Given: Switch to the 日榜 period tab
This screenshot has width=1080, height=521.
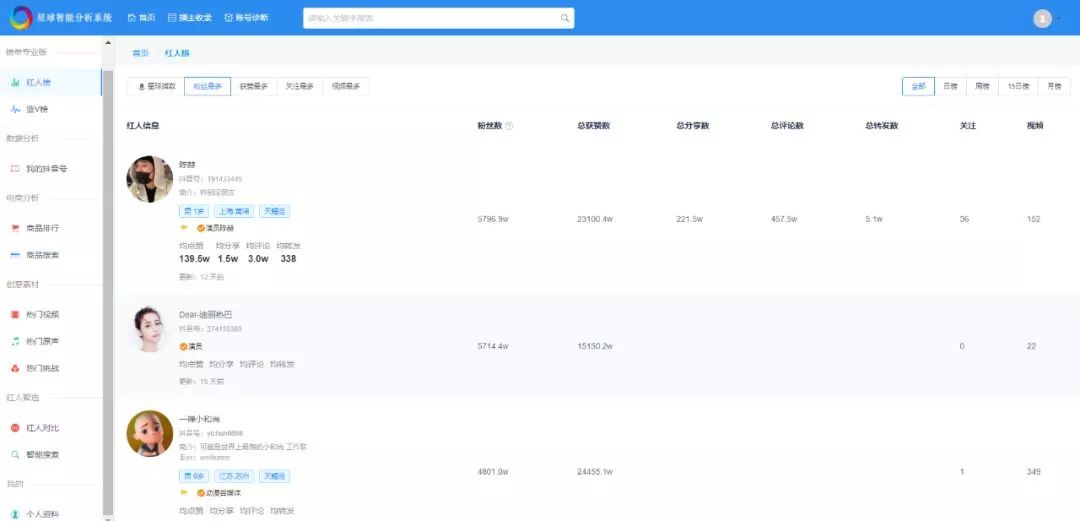Looking at the screenshot, I should 951,87.
